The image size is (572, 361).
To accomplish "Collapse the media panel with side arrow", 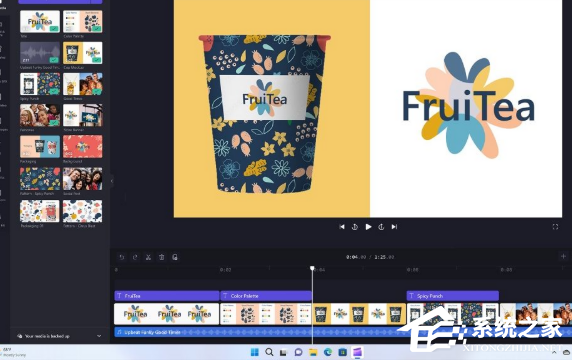I will point(112,181).
